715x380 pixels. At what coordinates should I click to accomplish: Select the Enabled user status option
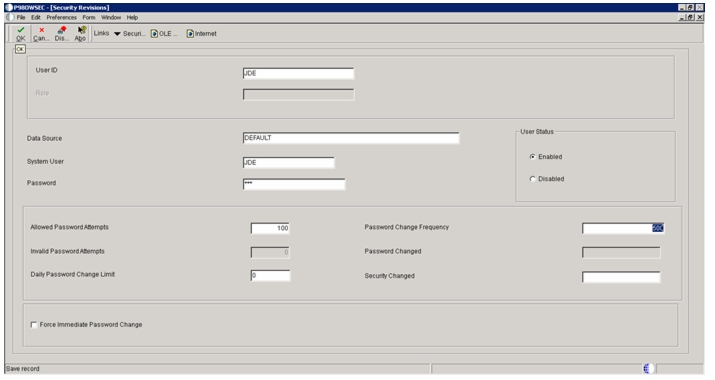point(532,157)
